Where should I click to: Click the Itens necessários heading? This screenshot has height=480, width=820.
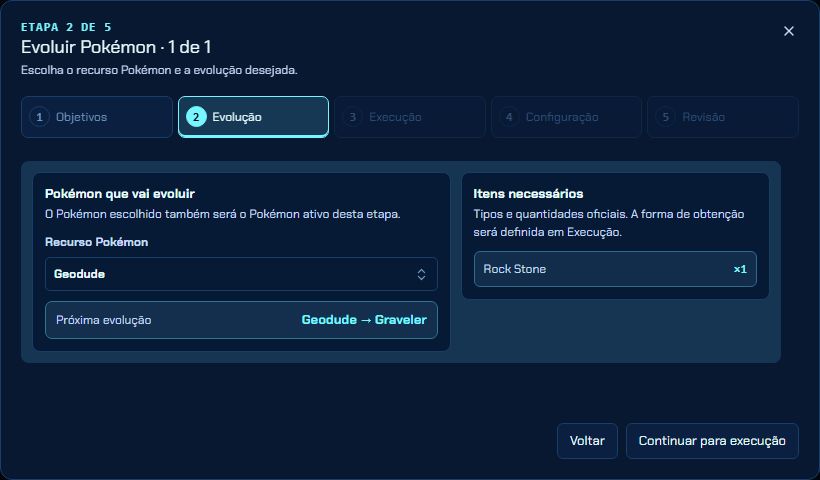coord(528,193)
